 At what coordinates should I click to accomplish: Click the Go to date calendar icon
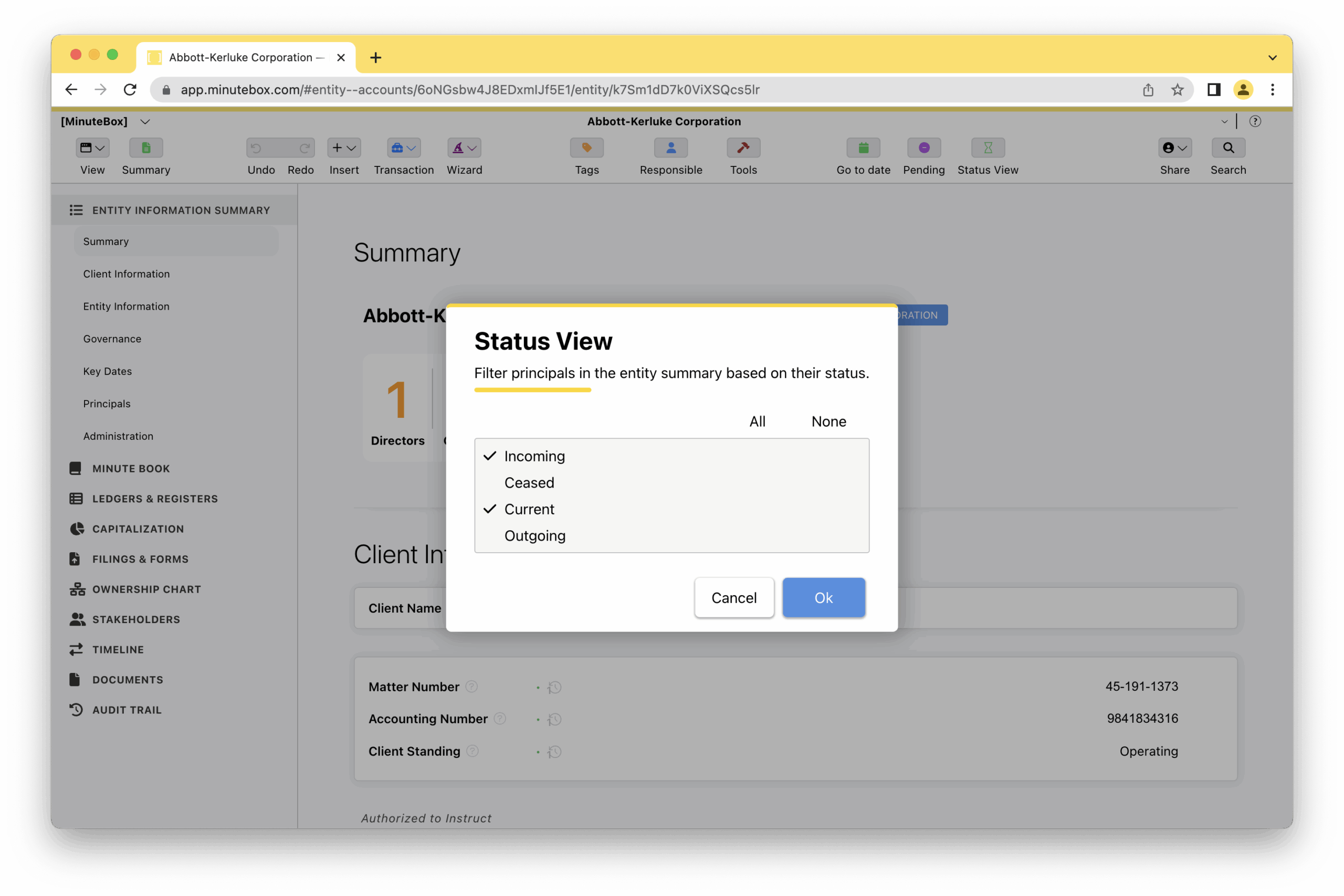click(x=863, y=148)
